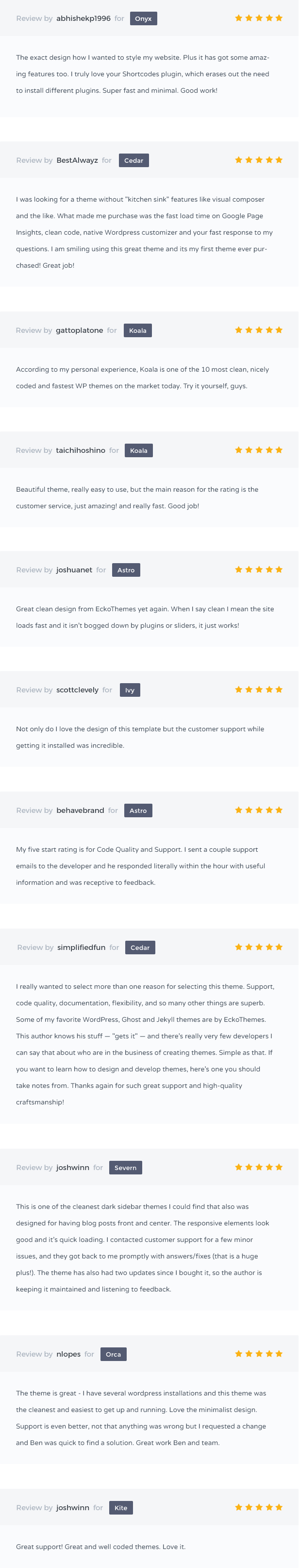Image resolution: width=299 pixels, height=1568 pixels.
Task: Click reviewer name taichihoshino
Action: click(x=80, y=450)
